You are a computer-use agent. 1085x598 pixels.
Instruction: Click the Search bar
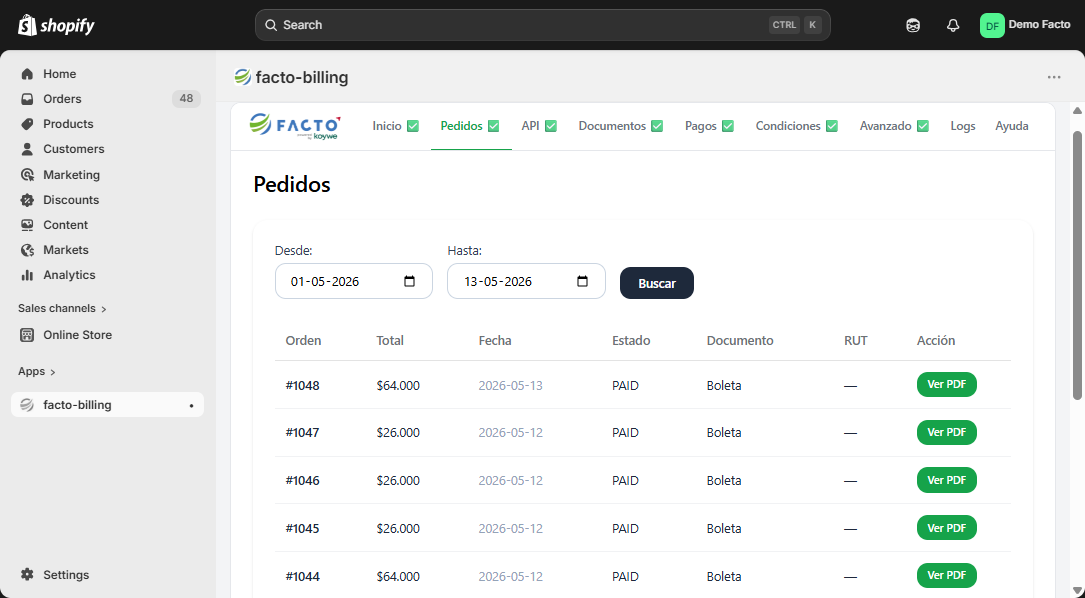pyautogui.click(x=542, y=25)
